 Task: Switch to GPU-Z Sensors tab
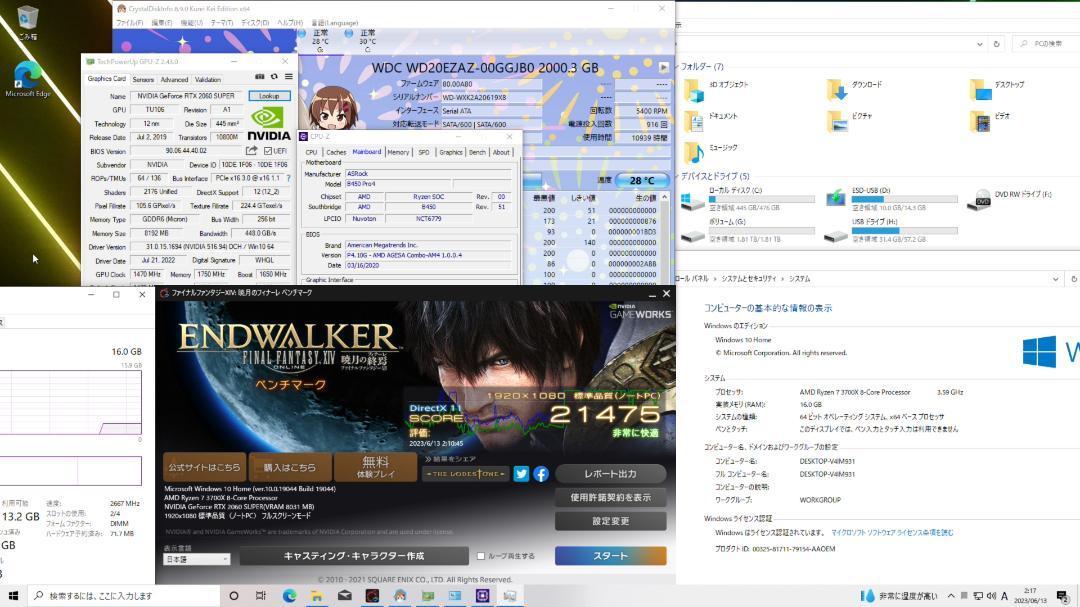[143, 79]
